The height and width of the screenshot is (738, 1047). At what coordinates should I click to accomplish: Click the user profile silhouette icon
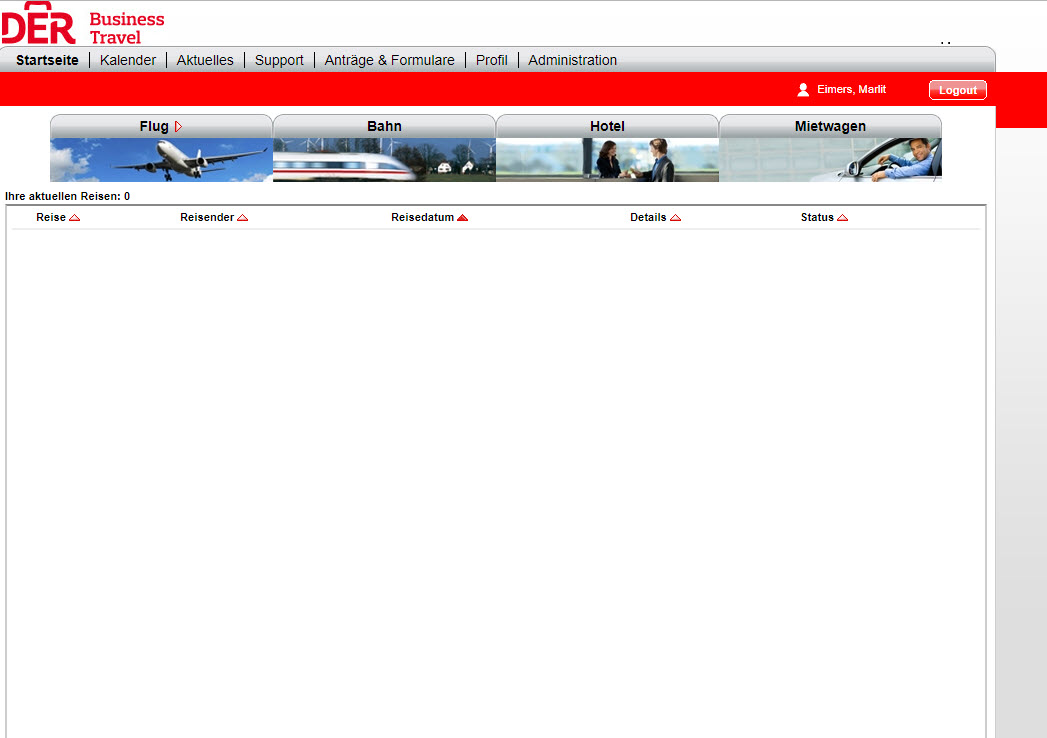coord(803,89)
